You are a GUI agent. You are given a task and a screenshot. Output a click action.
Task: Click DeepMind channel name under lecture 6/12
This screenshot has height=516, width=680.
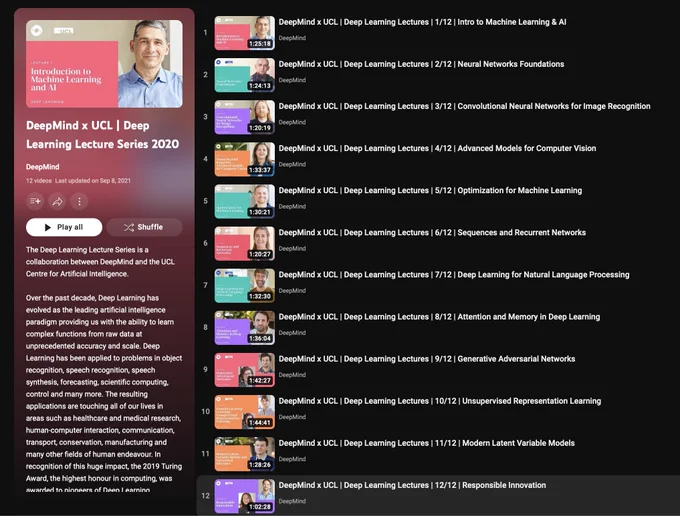click(292, 248)
